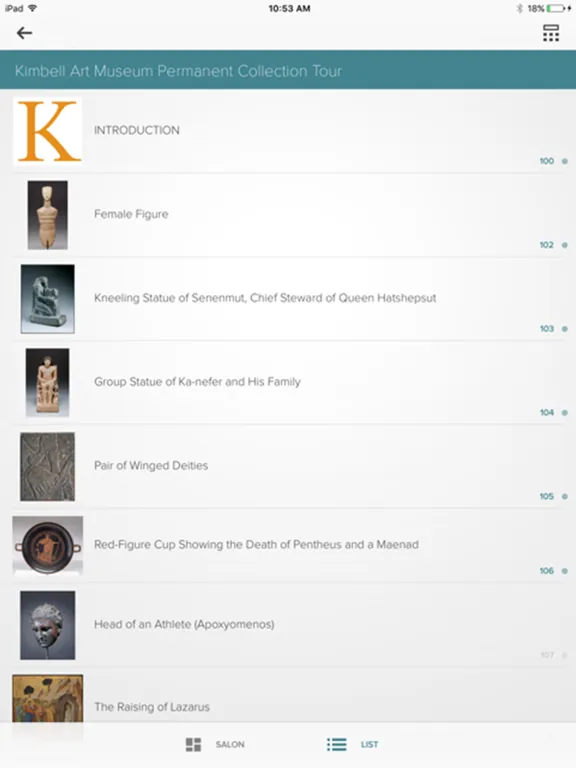Viewport: 576px width, 768px height.
Task: Open The Raising of Lazarus thumbnail
Action: pos(48,698)
